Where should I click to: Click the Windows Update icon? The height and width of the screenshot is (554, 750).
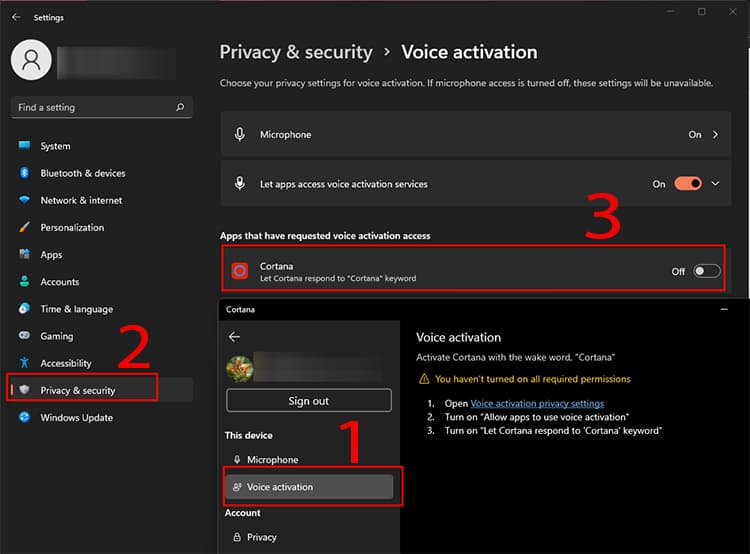(24, 417)
